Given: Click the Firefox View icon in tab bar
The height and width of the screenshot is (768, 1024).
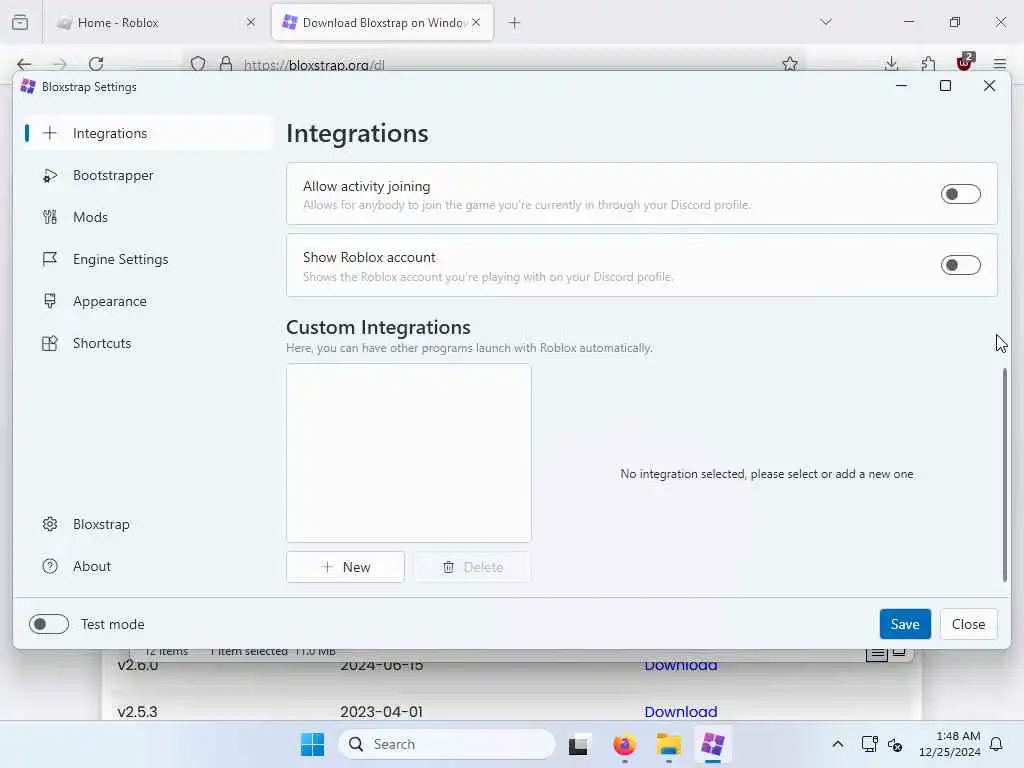Looking at the screenshot, I should [x=20, y=22].
